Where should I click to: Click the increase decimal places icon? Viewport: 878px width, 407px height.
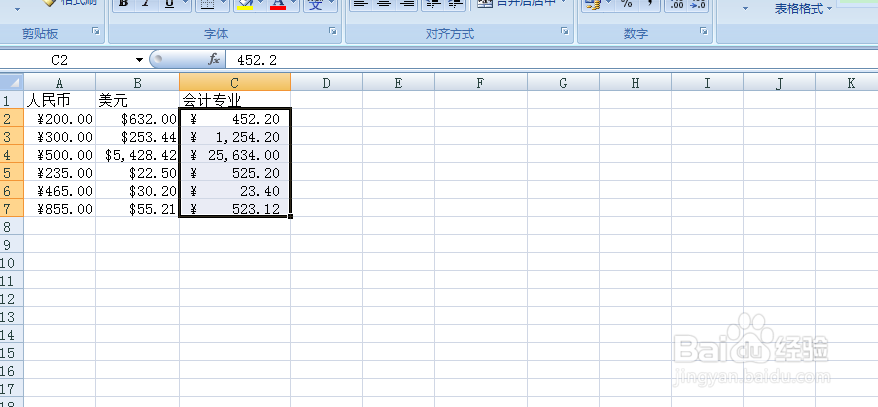pyautogui.click(x=677, y=4)
